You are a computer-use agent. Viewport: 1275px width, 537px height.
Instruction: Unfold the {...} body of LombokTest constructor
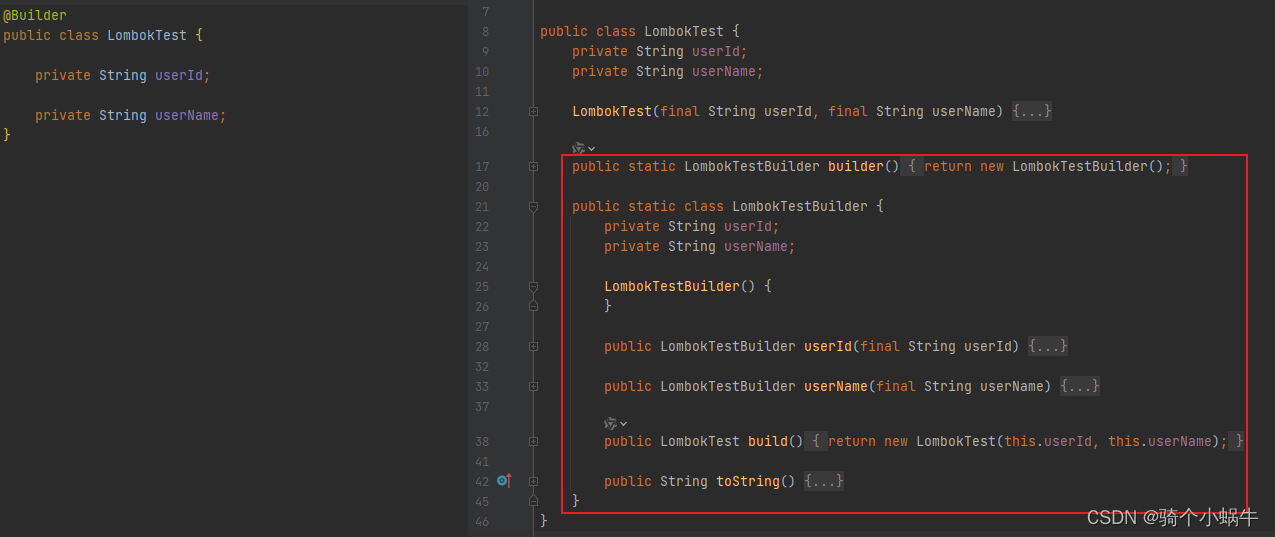pyautogui.click(x=1031, y=111)
